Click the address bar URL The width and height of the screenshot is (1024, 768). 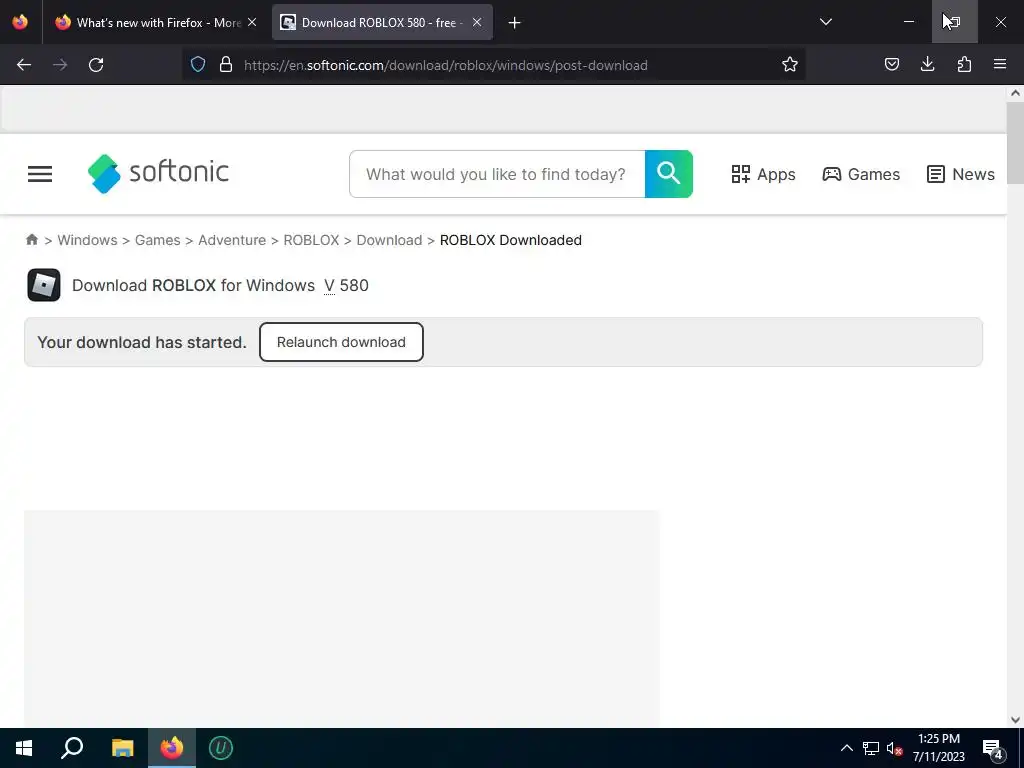point(445,65)
